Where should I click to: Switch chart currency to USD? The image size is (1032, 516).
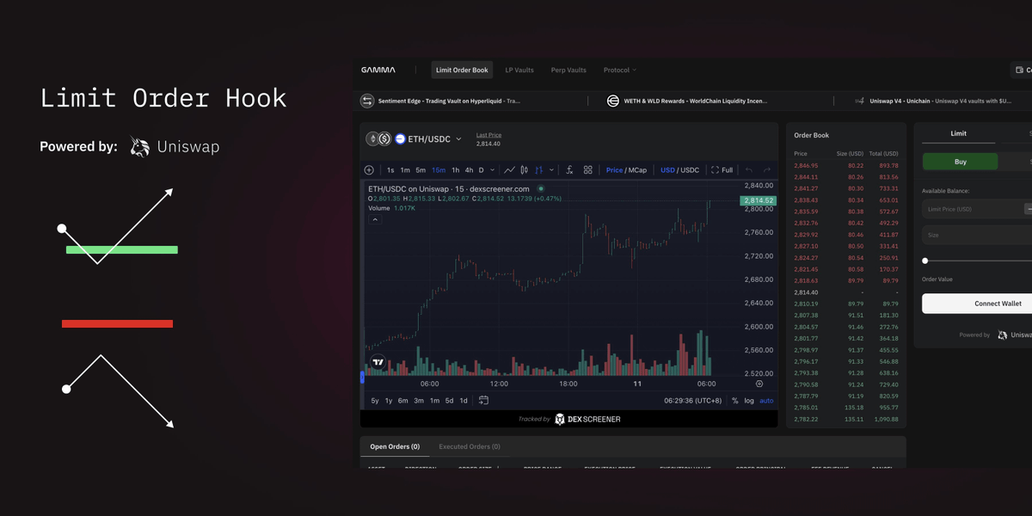[x=667, y=170]
